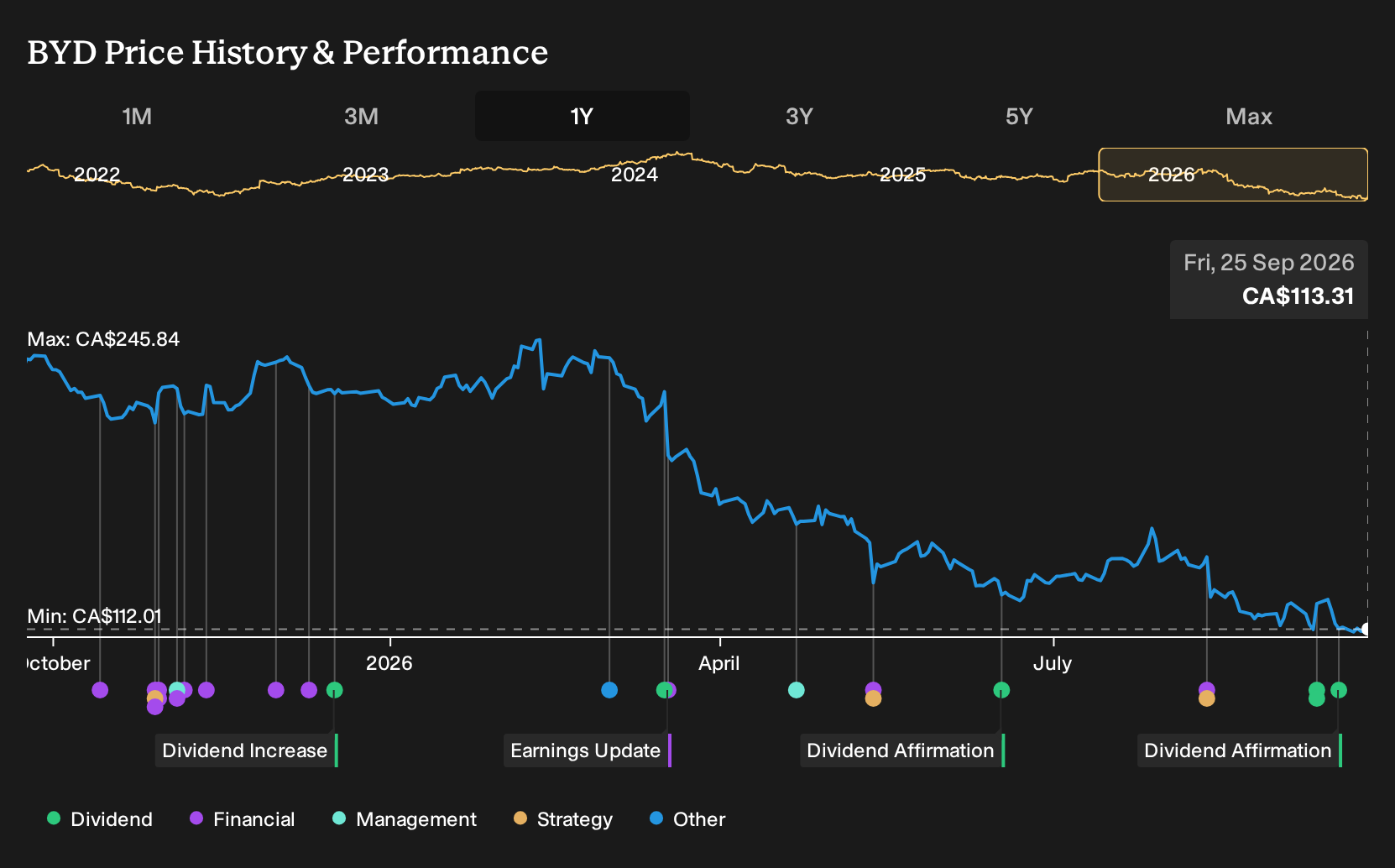Image resolution: width=1395 pixels, height=868 pixels.
Task: Click the white current-price endpoint dot
Action: coord(1366,629)
